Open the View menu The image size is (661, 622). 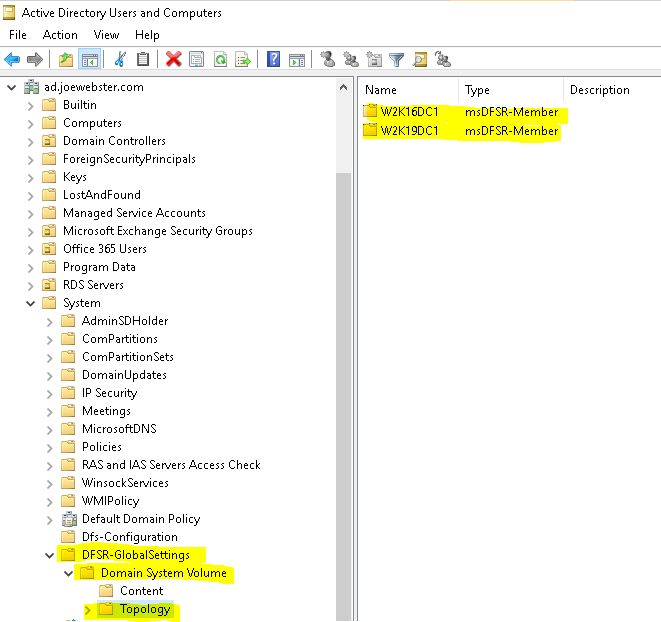(106, 35)
